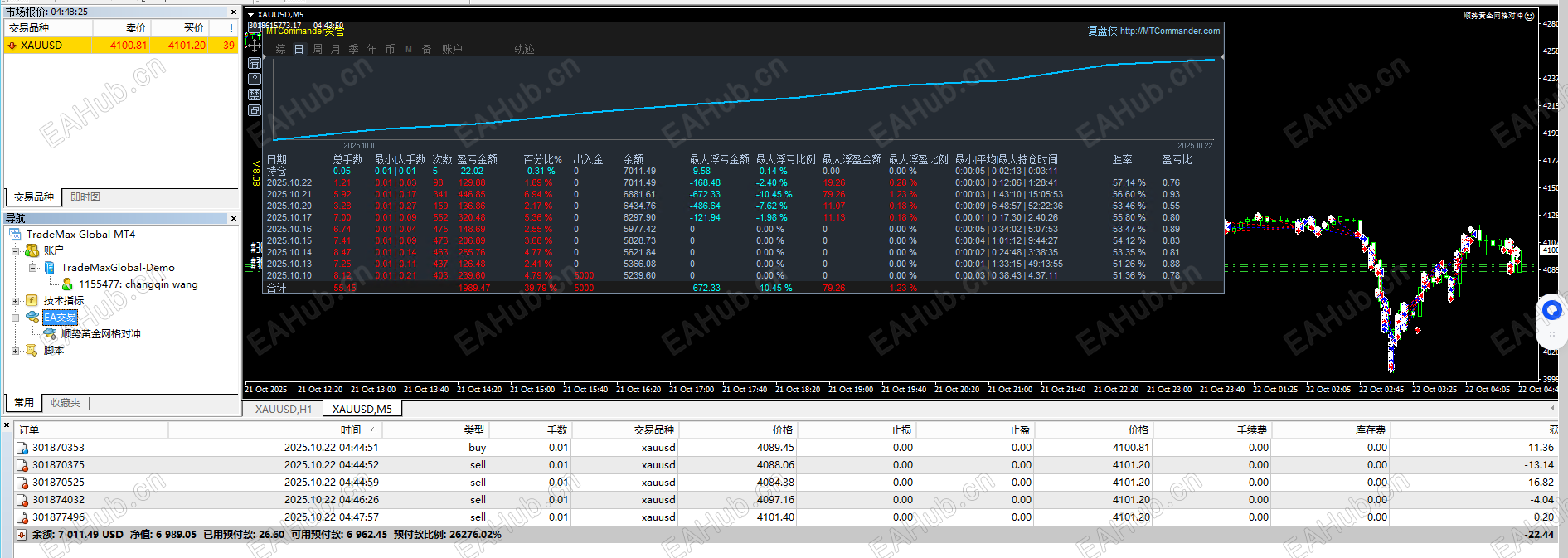Click 订单 column header

pyautogui.click(x=91, y=430)
